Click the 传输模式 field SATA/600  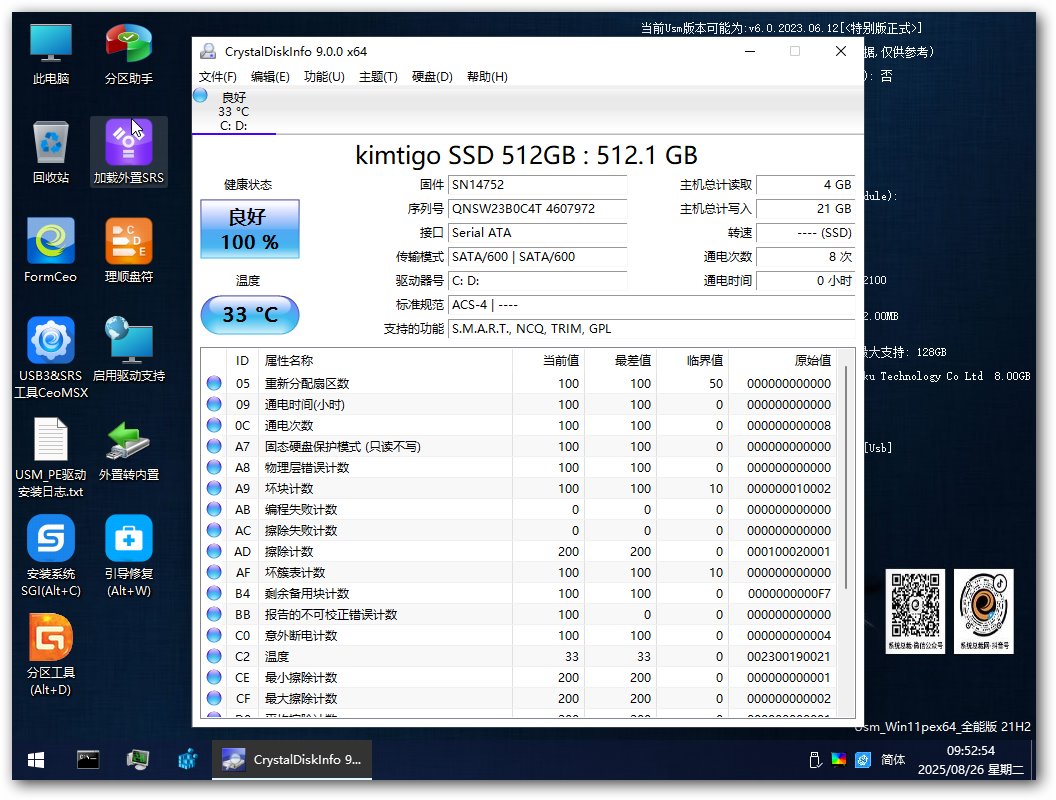coord(538,257)
